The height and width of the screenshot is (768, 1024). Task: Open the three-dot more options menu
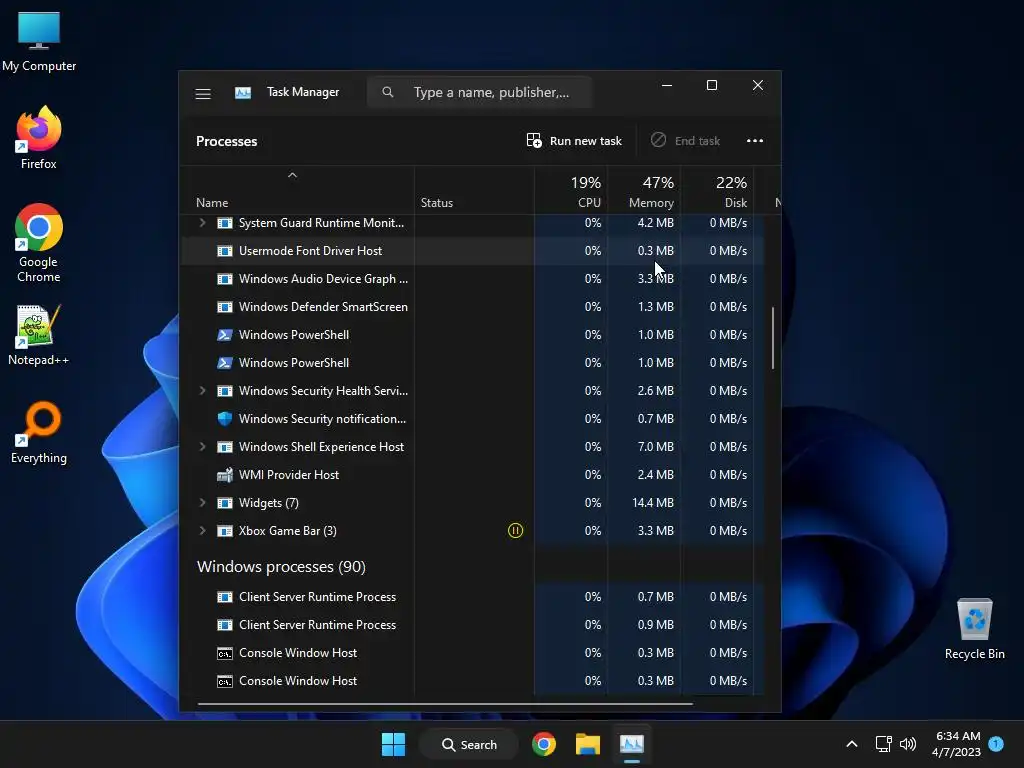(755, 140)
